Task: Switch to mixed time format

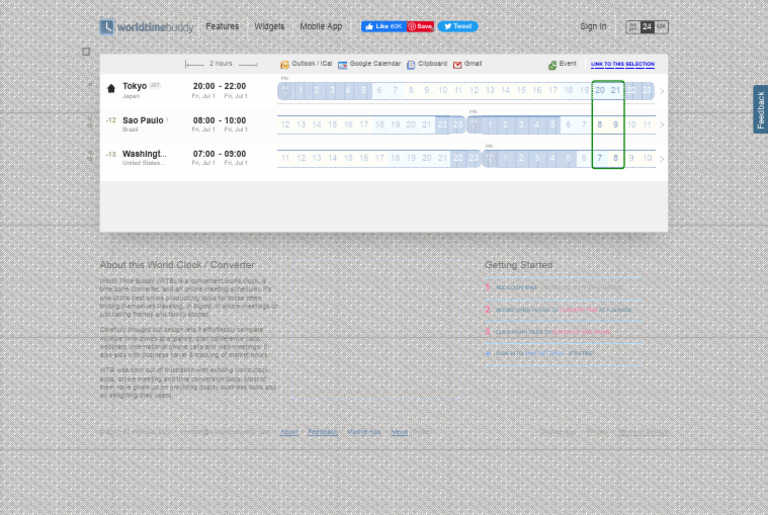Action: click(x=661, y=27)
